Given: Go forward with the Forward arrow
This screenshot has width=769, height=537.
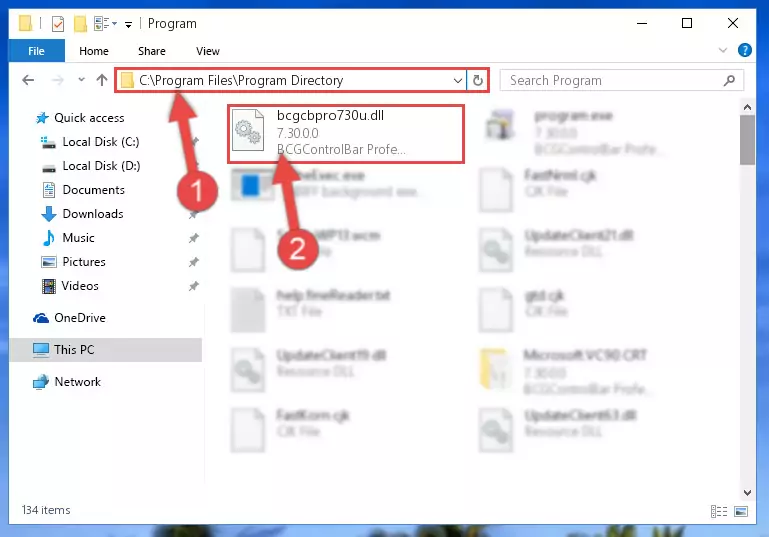Looking at the screenshot, I should coord(57,80).
